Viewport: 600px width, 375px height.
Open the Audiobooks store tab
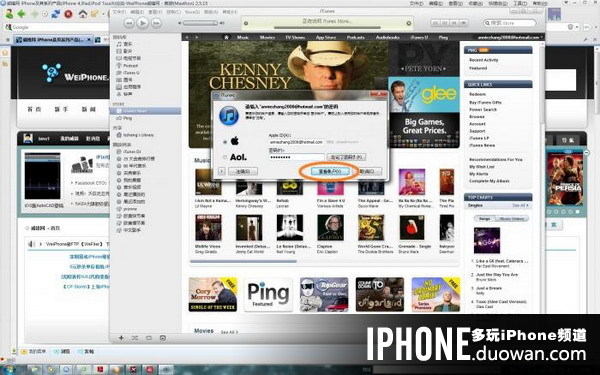click(388, 37)
